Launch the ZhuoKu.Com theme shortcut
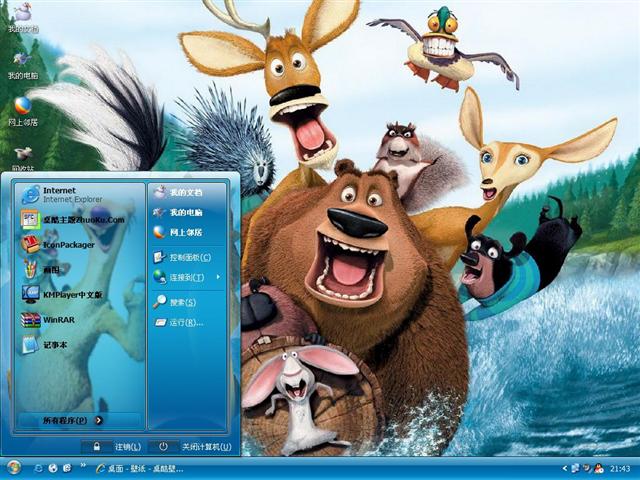The width and height of the screenshot is (640, 480). coord(80,220)
